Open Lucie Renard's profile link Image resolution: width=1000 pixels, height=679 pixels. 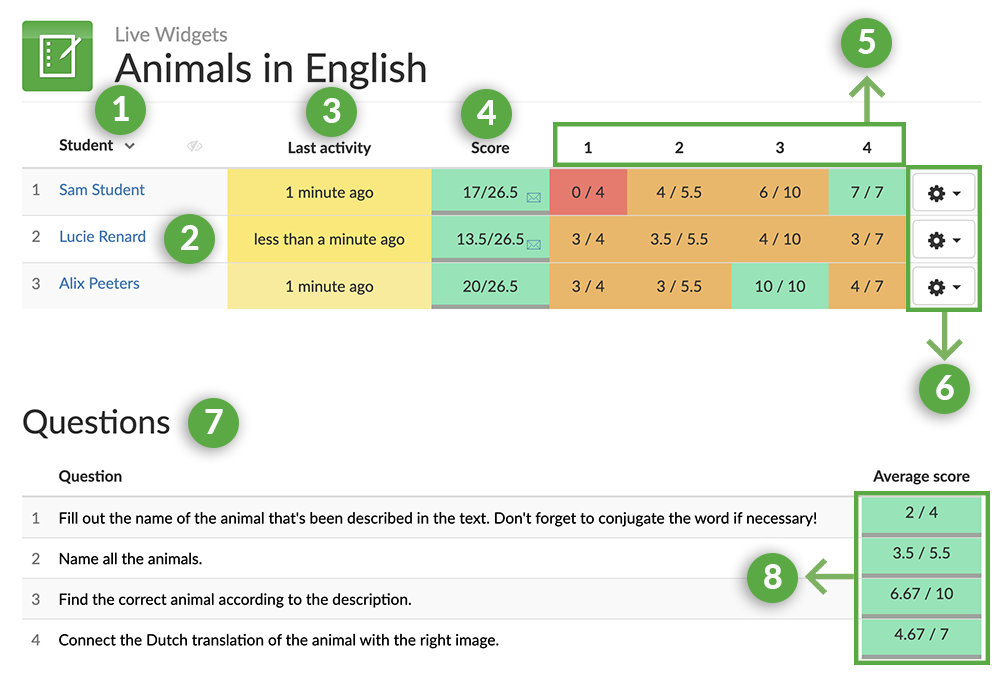[x=102, y=236]
